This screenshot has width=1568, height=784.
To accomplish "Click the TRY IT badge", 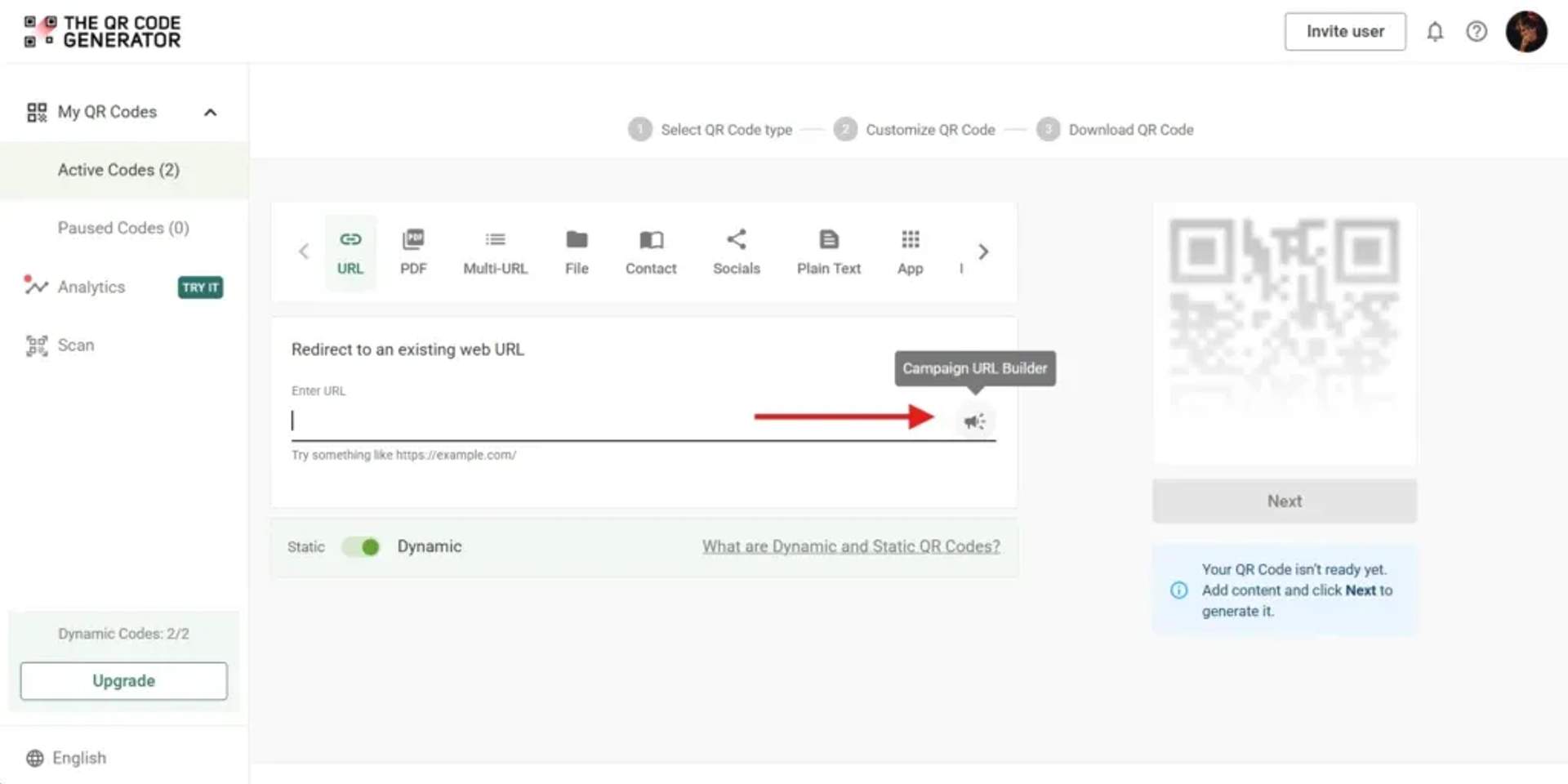I will tap(200, 287).
